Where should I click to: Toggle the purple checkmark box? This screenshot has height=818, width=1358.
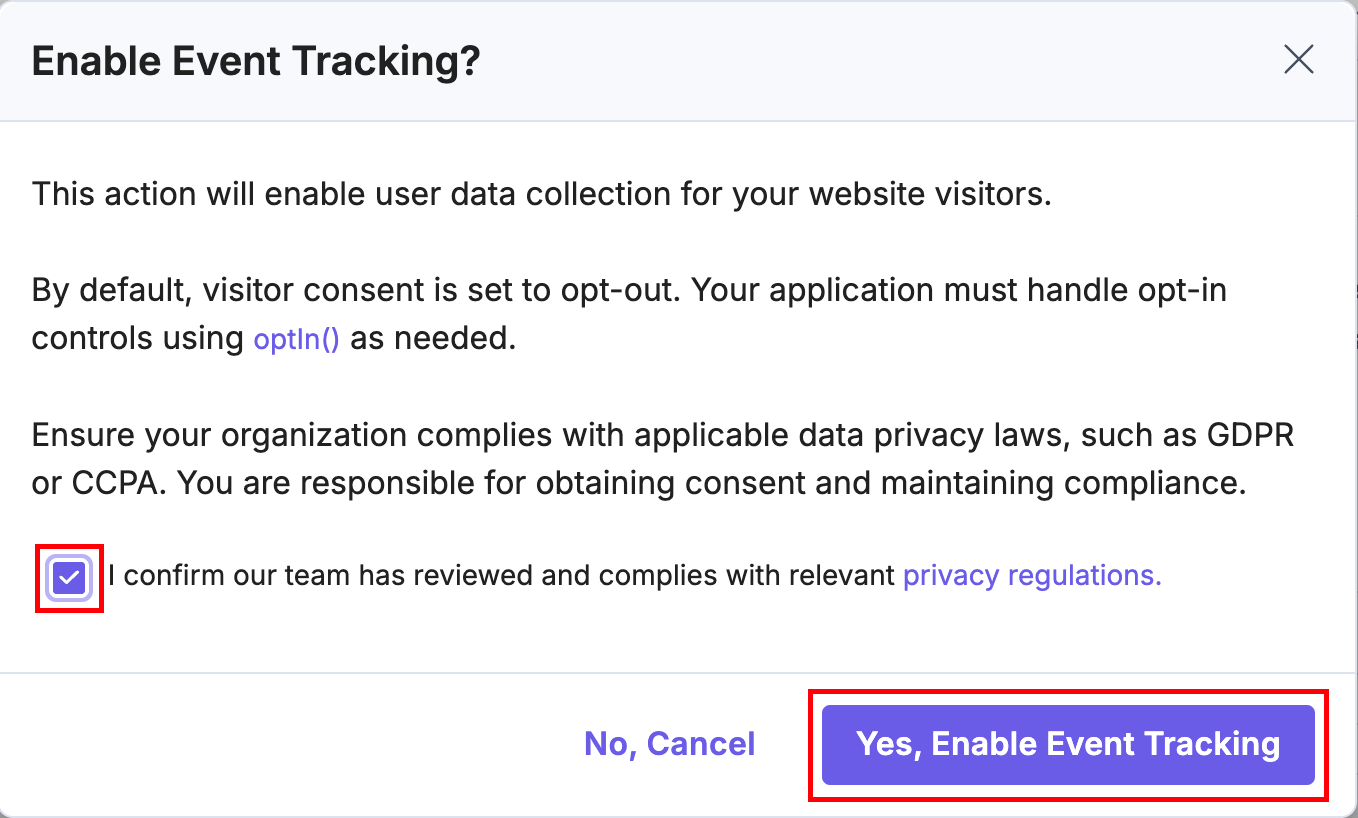coord(70,577)
